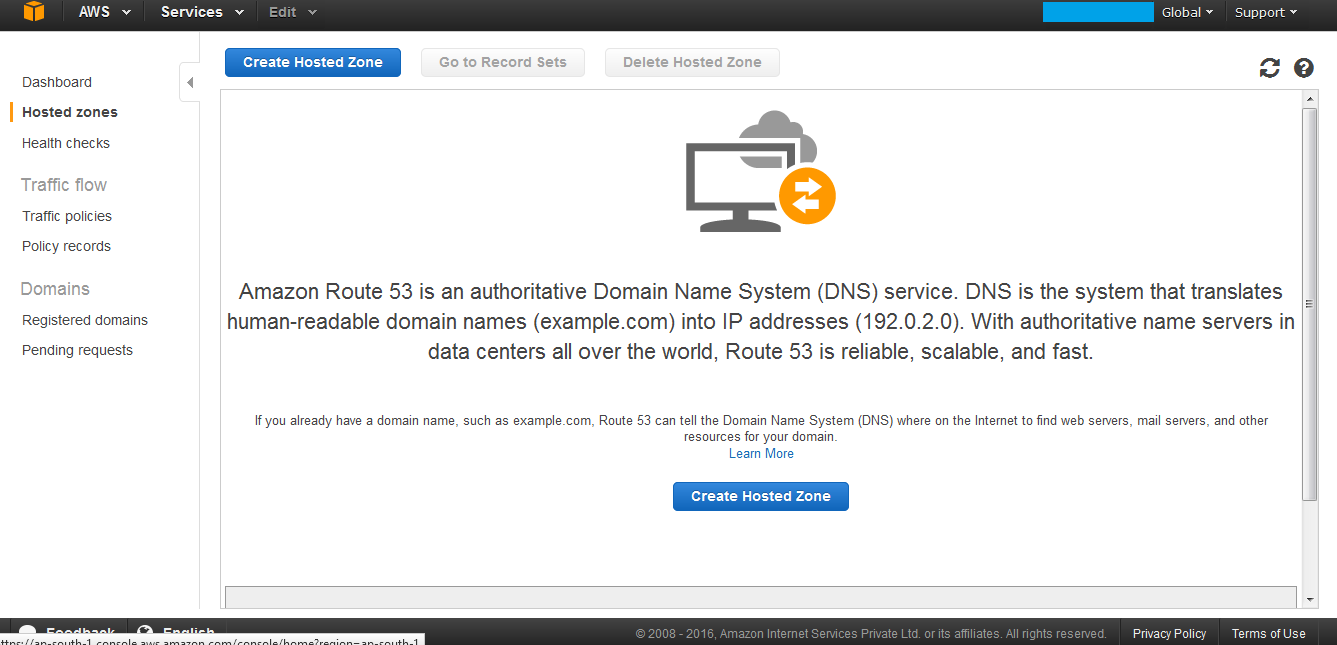Click Create Hosted Zone in the toolbar
Viewport: 1337px width, 645px height.
coord(312,62)
